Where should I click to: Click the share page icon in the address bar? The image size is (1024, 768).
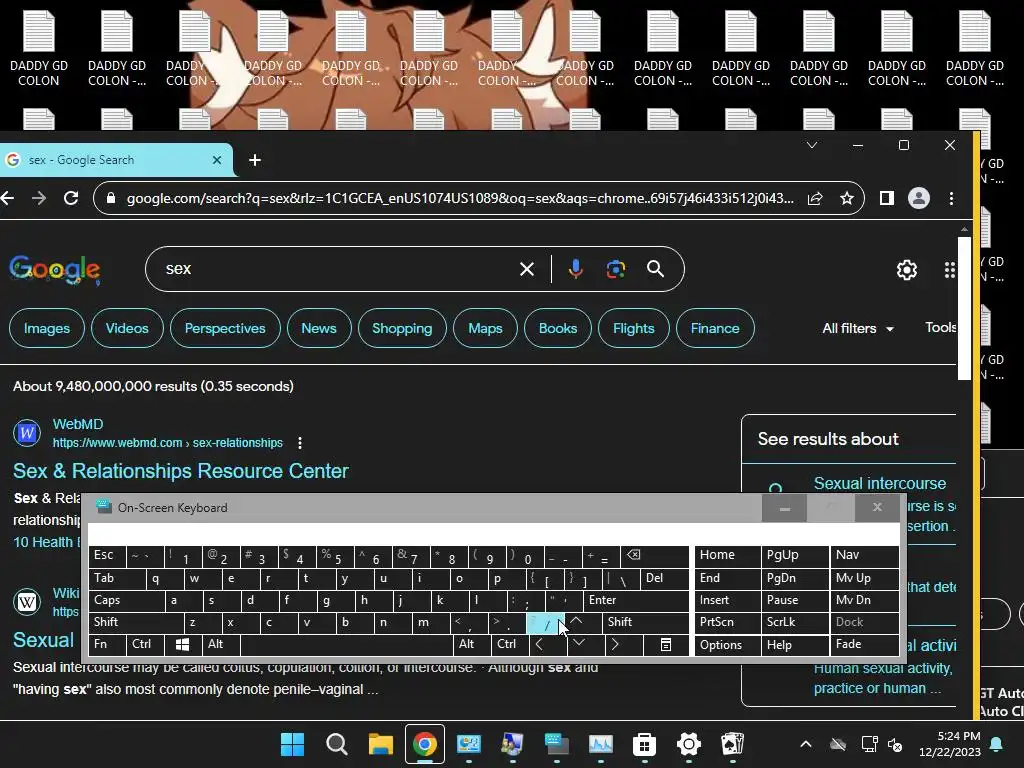(815, 198)
